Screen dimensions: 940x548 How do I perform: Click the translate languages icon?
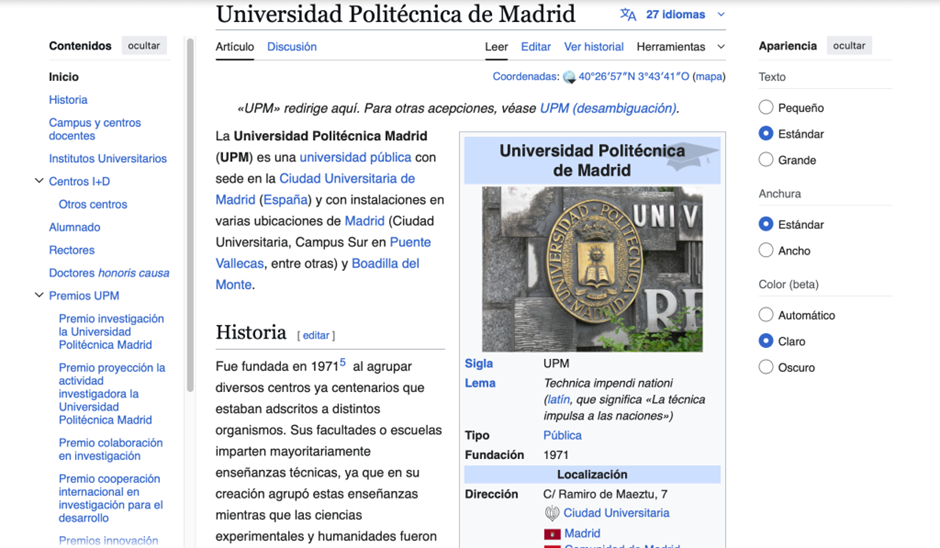628,14
